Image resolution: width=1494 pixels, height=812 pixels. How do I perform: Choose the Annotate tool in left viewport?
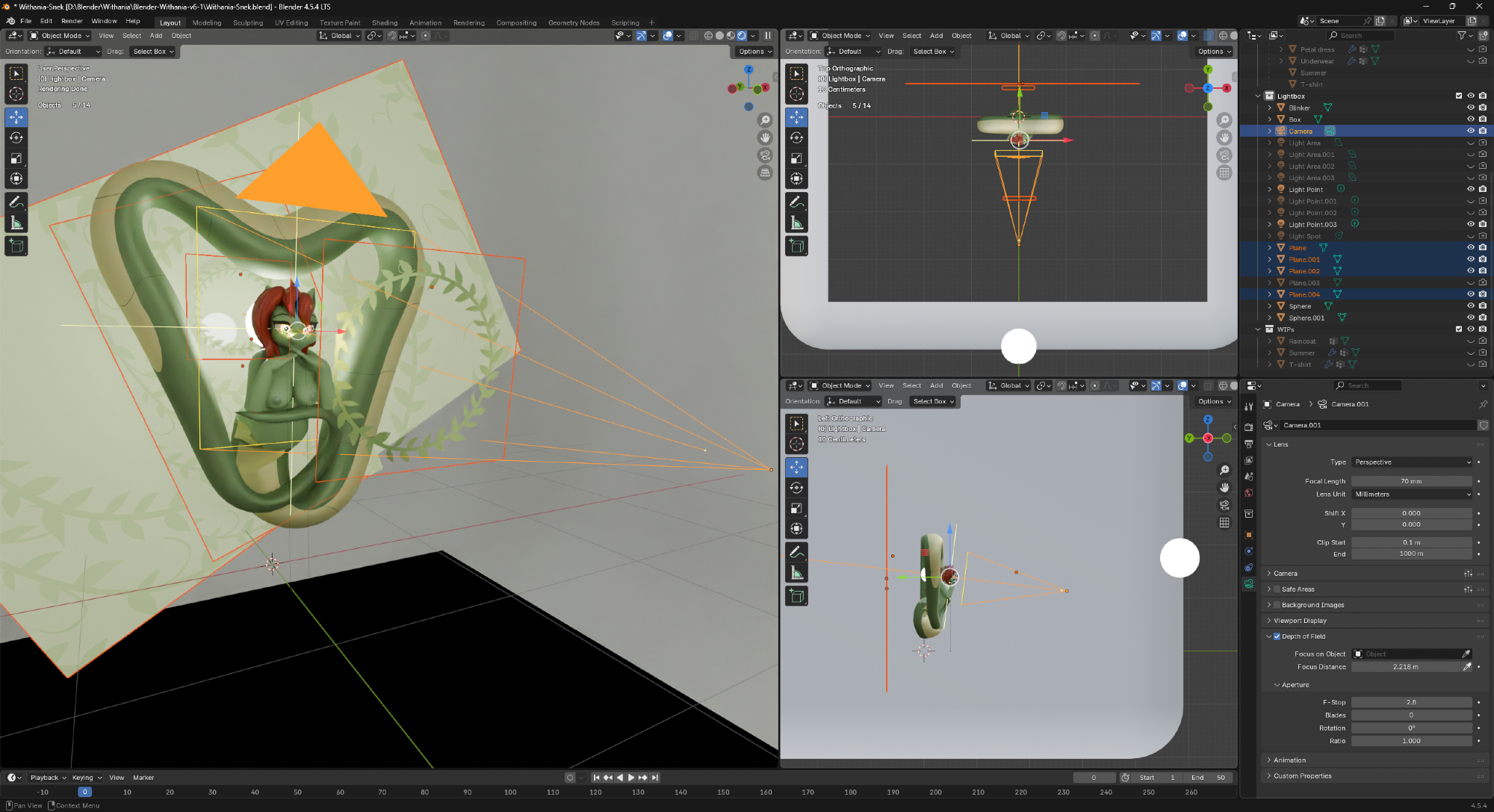(16, 202)
